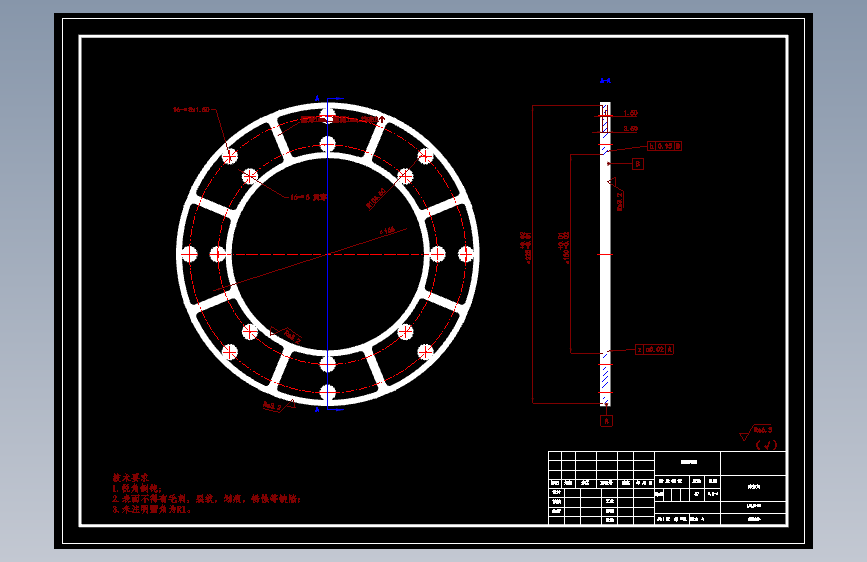867x562 pixels.
Task: Click the "16-Φ5" through-hole callout text
Action: [x=309, y=197]
